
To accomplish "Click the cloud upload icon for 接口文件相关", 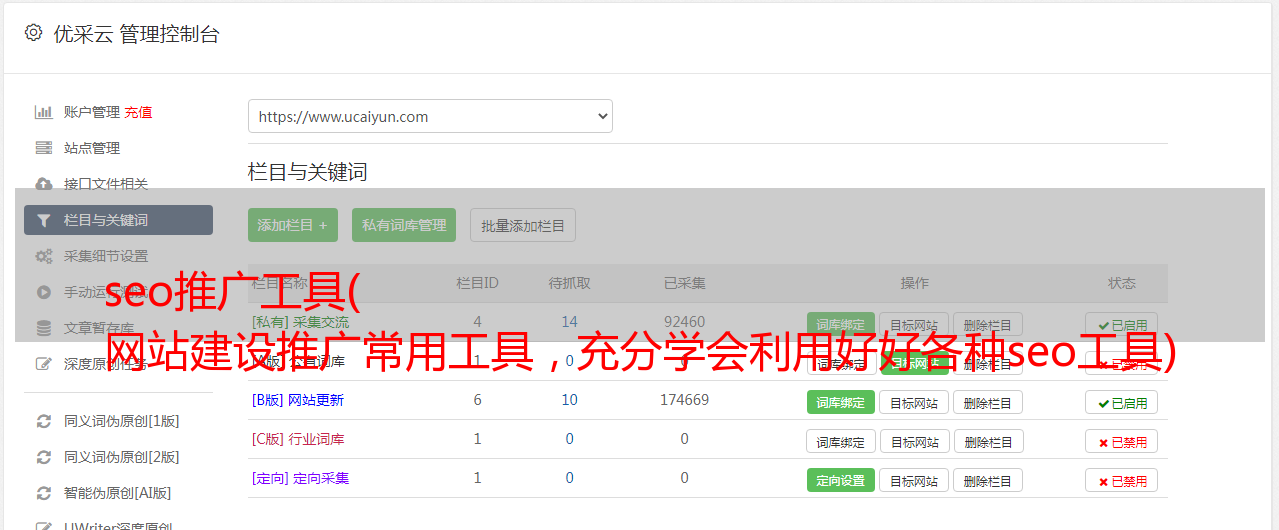I will (43, 184).
